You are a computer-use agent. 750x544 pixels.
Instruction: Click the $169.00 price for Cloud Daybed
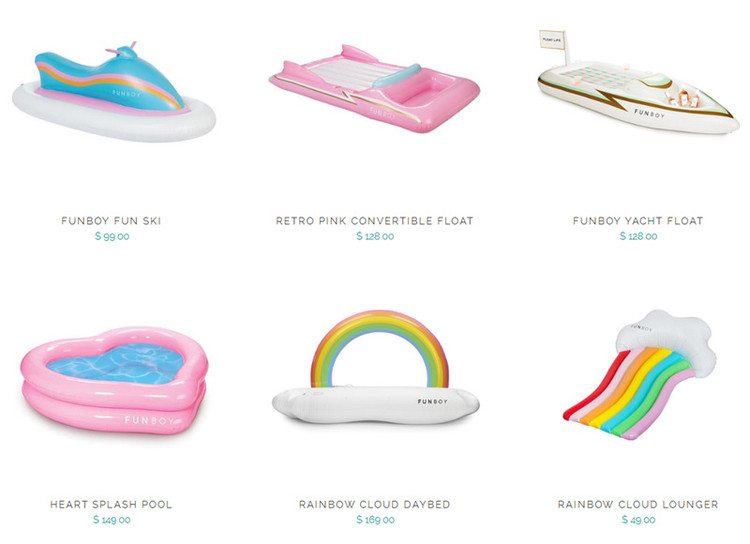(x=375, y=520)
